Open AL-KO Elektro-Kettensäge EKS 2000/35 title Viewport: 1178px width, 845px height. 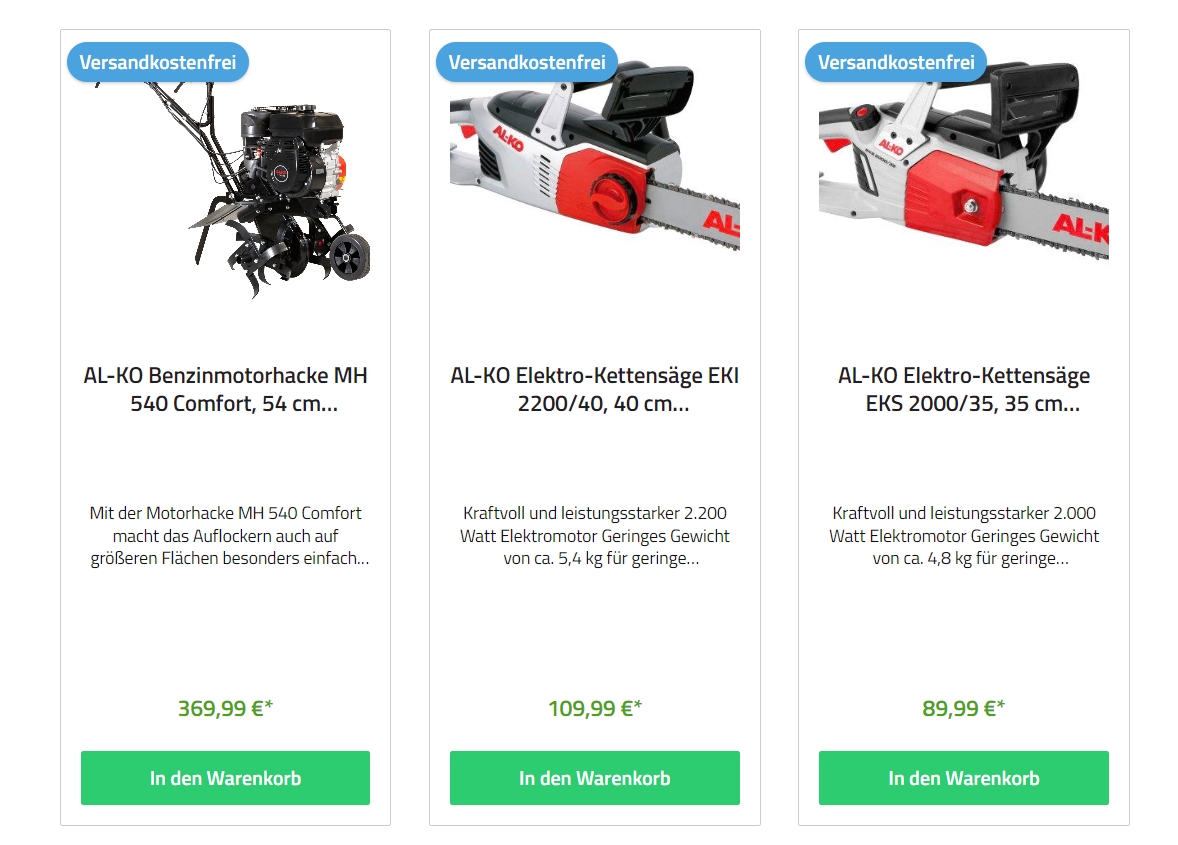point(964,389)
